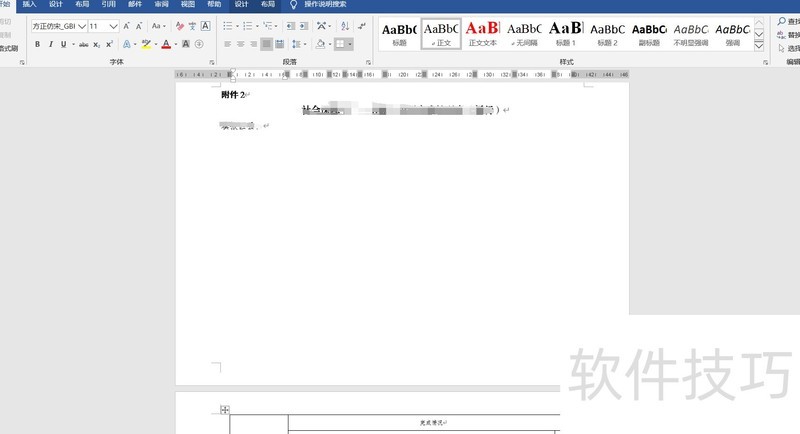Apply bullet list
800x434 pixels.
pos(228,26)
